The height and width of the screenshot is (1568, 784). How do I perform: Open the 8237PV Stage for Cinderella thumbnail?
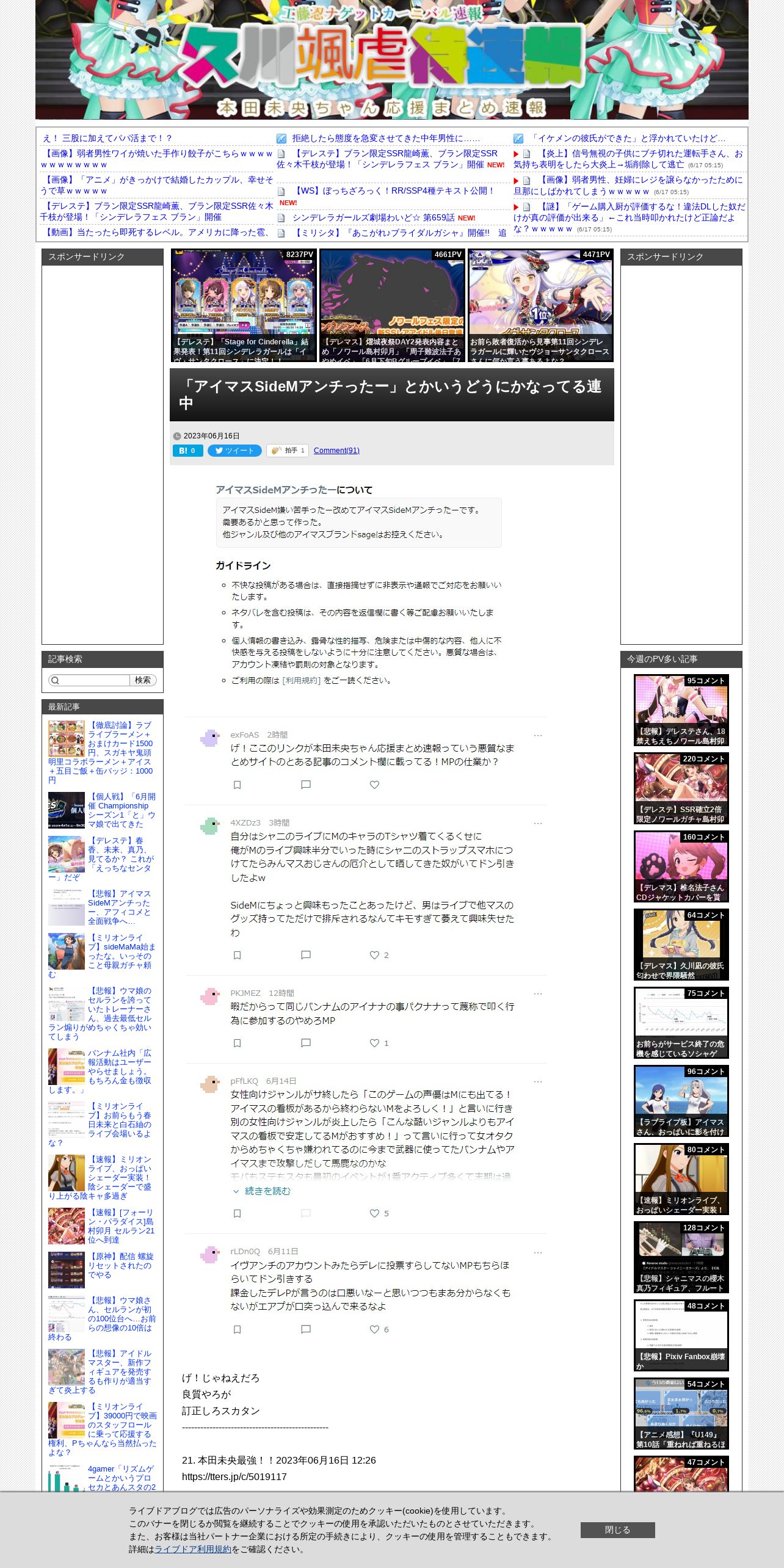(244, 305)
